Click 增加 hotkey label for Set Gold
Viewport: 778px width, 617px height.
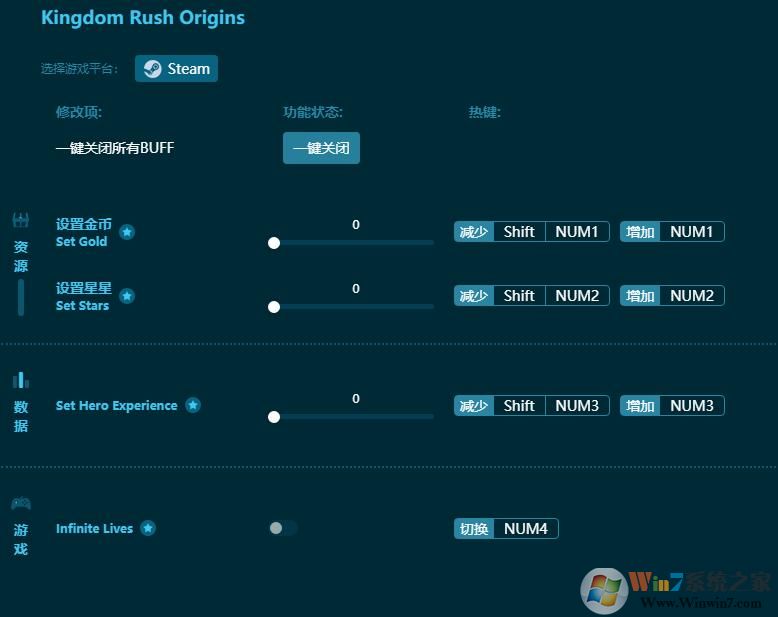(640, 232)
